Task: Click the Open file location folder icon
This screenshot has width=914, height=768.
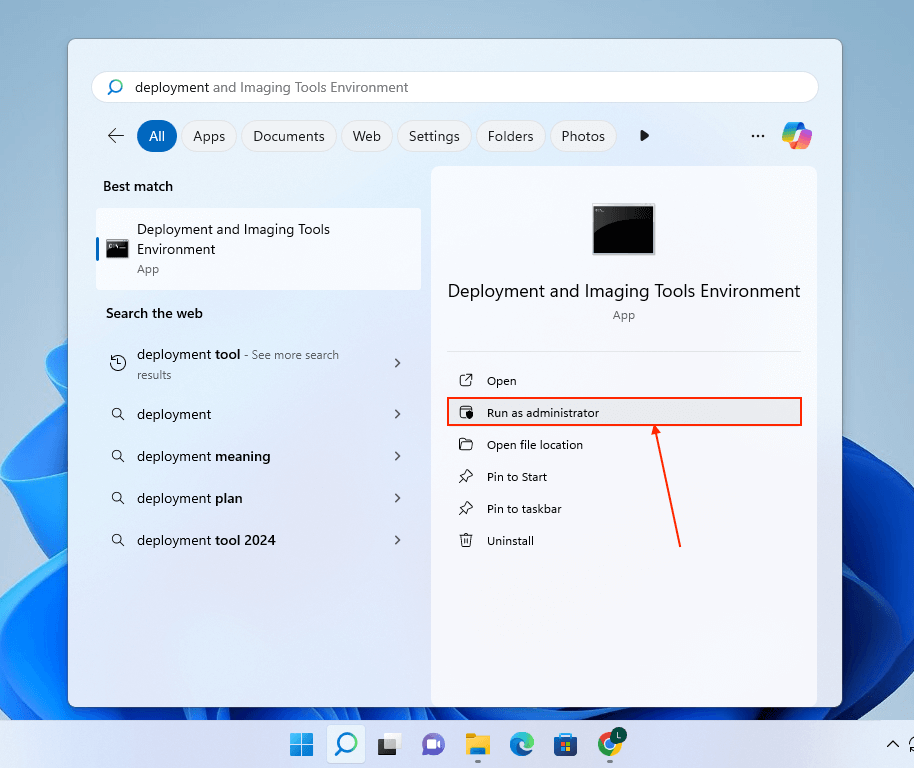Action: pyautogui.click(x=465, y=444)
